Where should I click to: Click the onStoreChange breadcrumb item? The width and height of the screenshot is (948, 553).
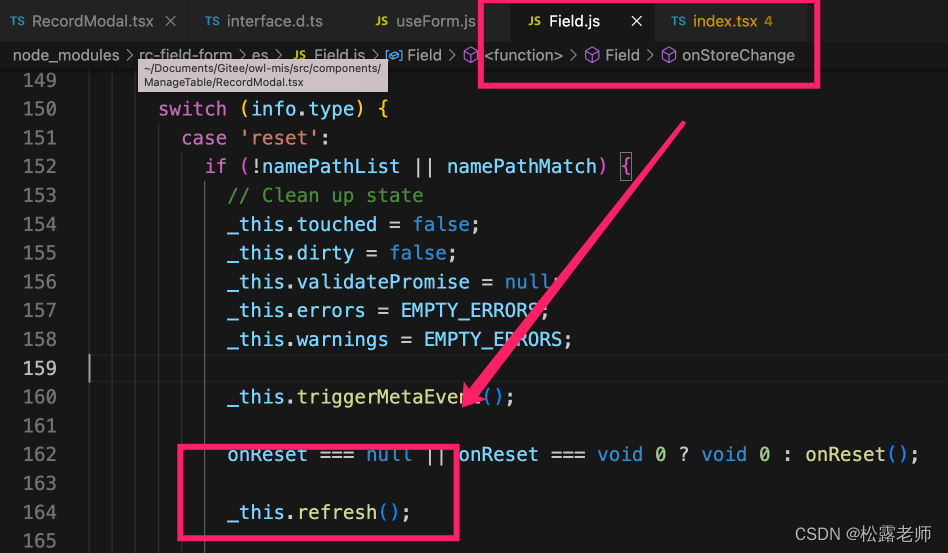tap(738, 56)
